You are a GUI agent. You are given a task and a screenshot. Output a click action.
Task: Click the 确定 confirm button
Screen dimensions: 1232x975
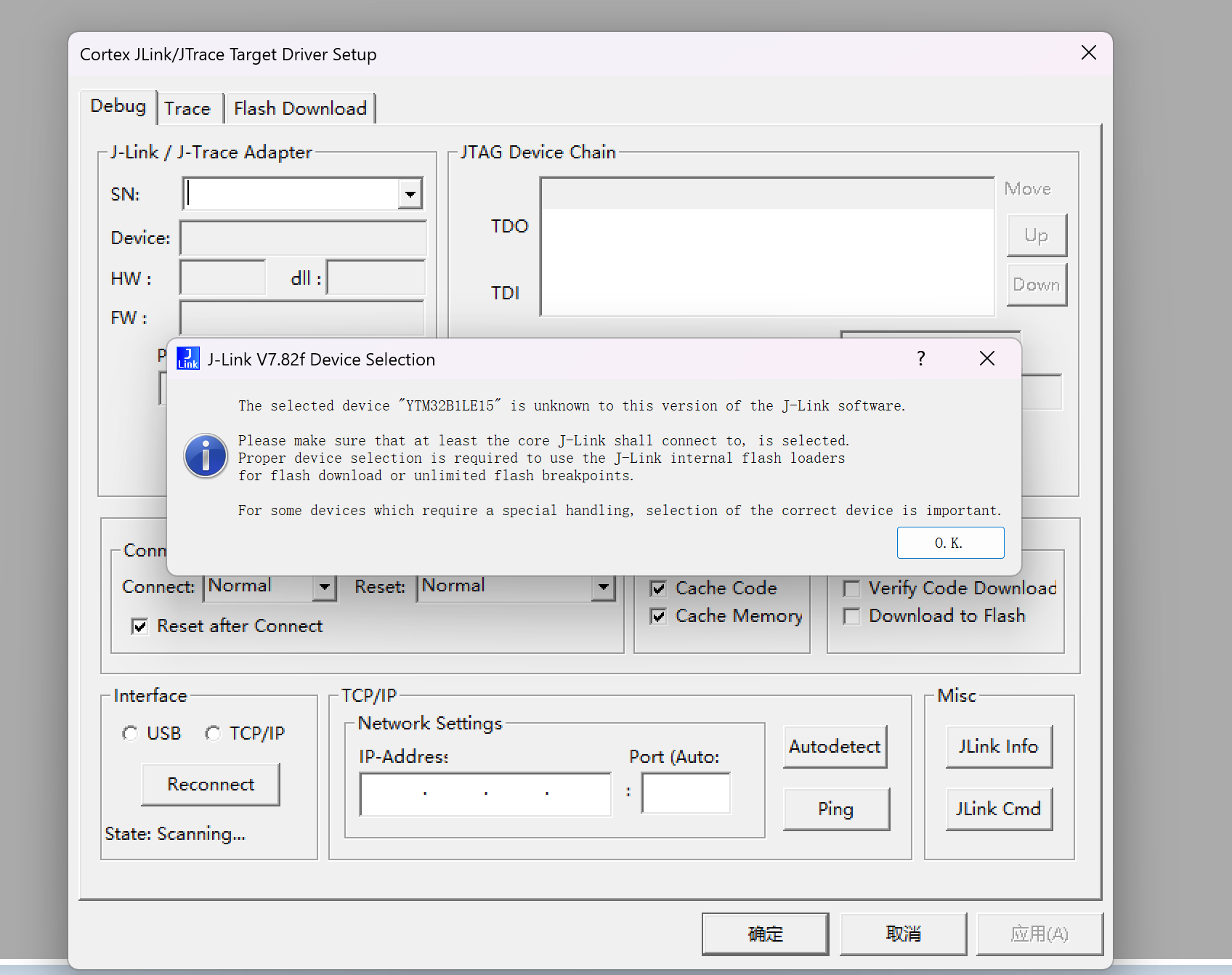[x=765, y=934]
